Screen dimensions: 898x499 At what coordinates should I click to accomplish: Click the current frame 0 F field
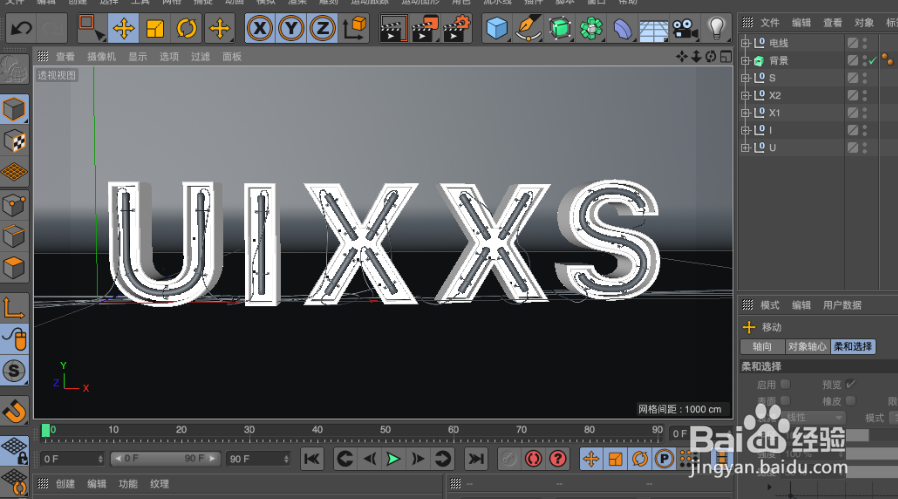73,459
